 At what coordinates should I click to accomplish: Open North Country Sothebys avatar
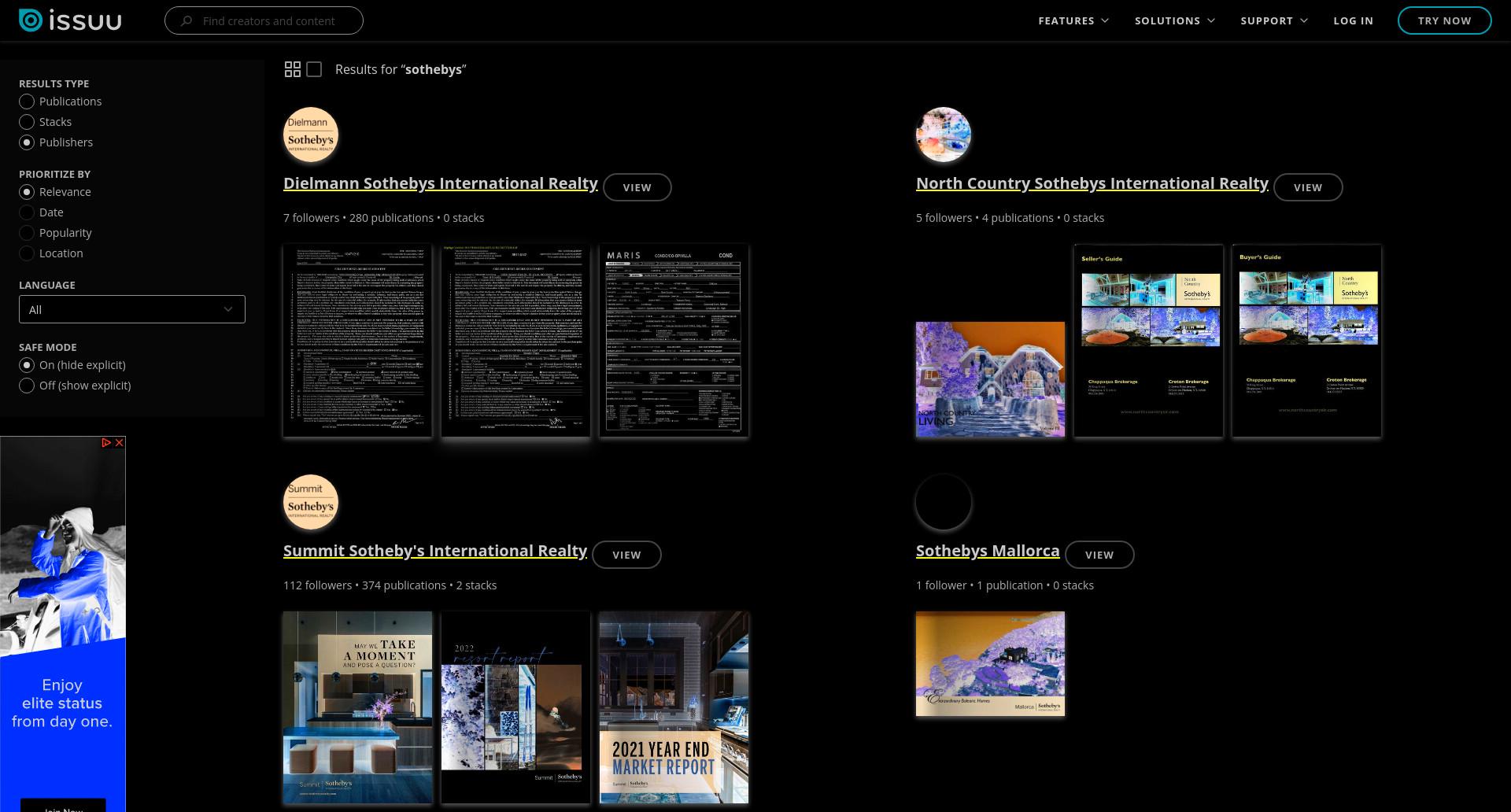pyautogui.click(x=944, y=135)
